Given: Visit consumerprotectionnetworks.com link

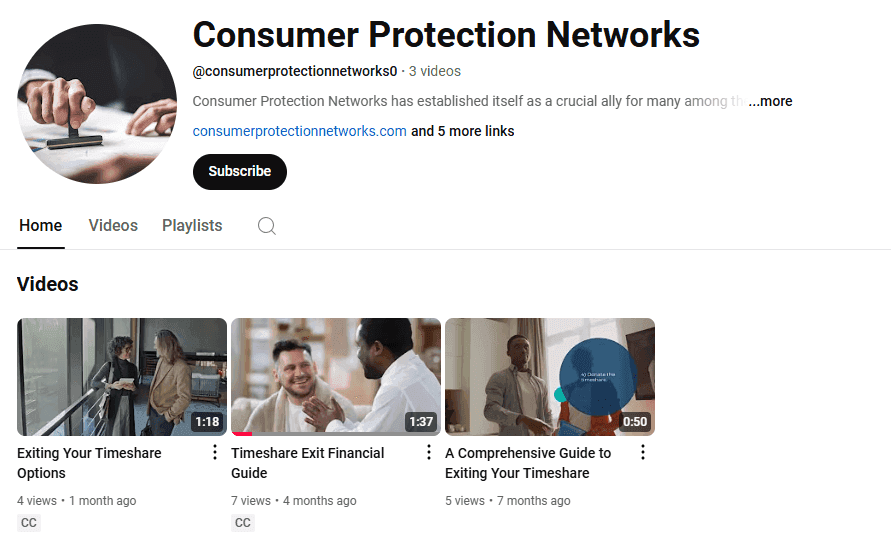Looking at the screenshot, I should pos(299,131).
